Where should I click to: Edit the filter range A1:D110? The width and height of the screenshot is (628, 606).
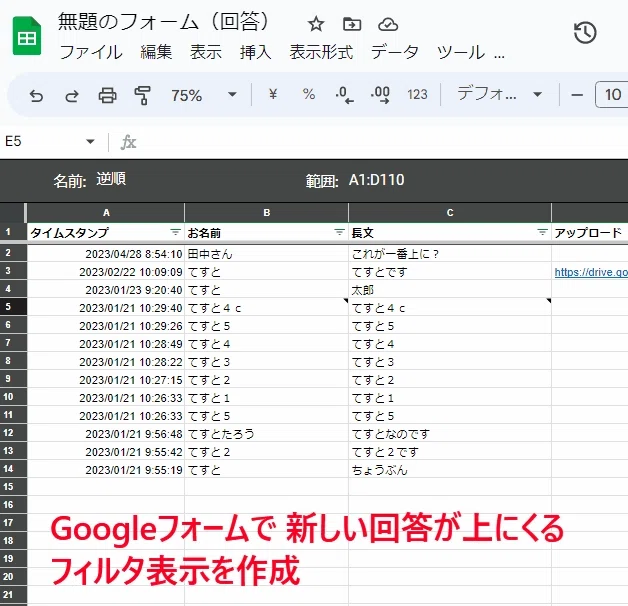(376, 180)
